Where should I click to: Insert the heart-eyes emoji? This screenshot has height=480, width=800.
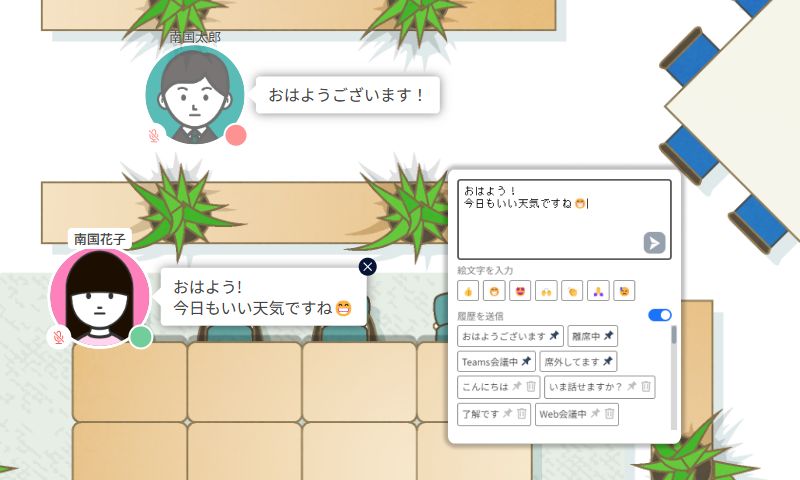(x=519, y=291)
